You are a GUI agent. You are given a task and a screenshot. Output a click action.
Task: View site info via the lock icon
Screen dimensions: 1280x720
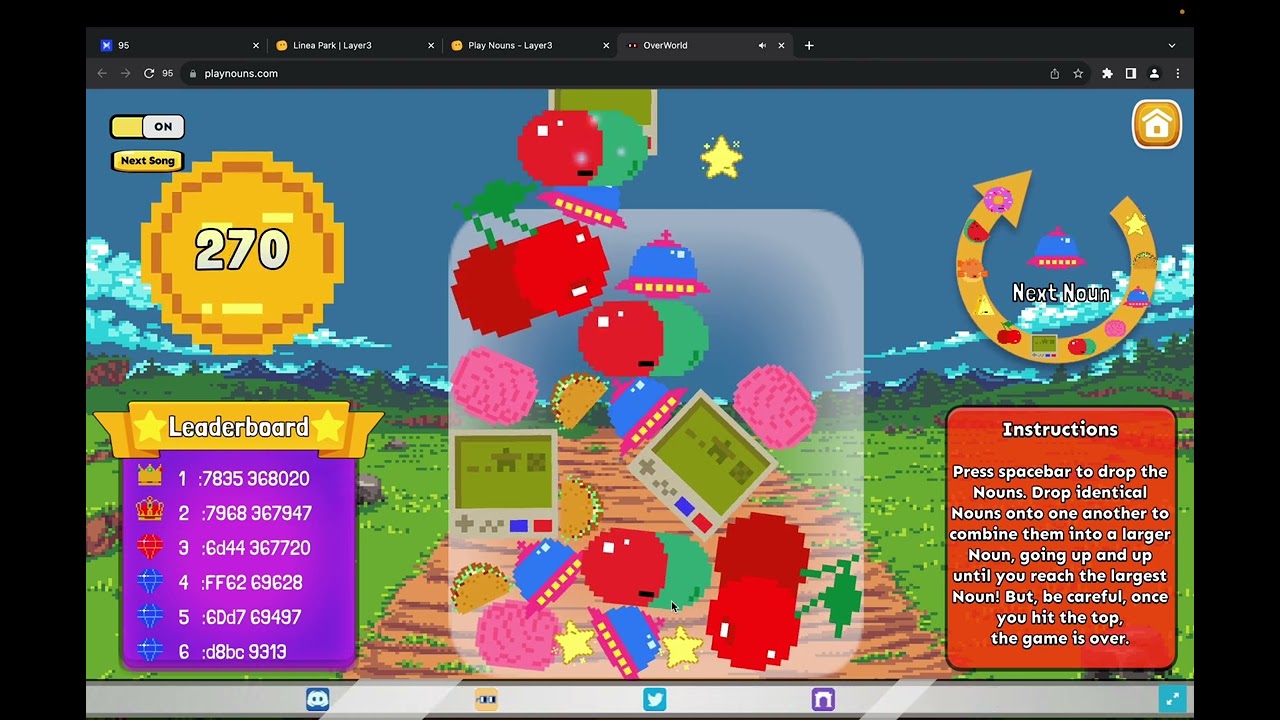[193, 73]
